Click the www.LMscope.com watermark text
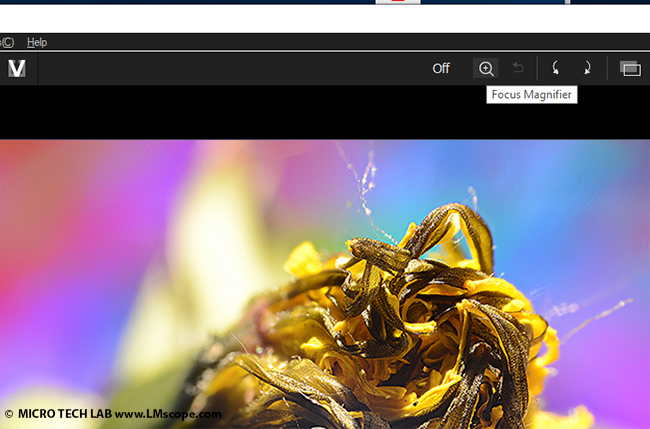650x429 pixels. coord(168,413)
